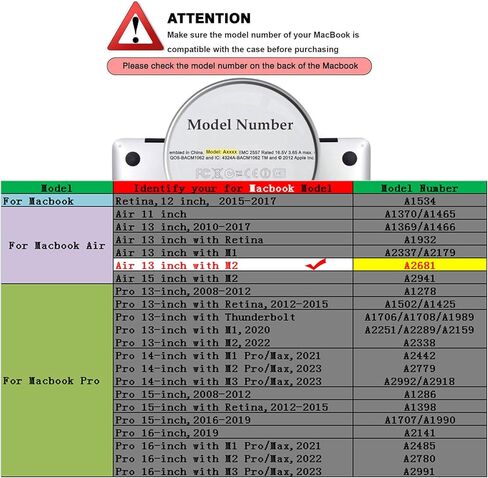Select 'Pro 16-inch with M3 Pro/Max, 2023' row
Viewport: 488px width, 478px height.
[x=233, y=471]
